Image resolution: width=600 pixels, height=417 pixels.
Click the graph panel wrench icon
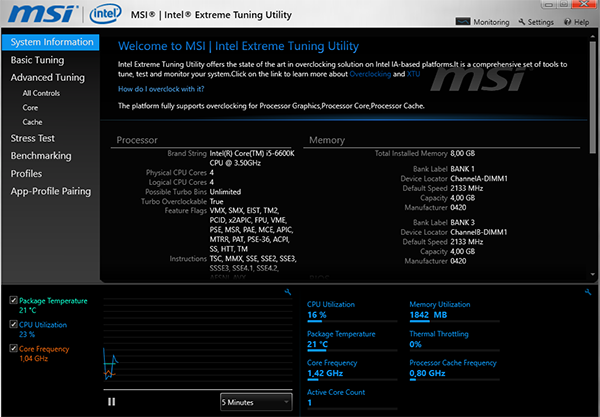tap(288, 292)
